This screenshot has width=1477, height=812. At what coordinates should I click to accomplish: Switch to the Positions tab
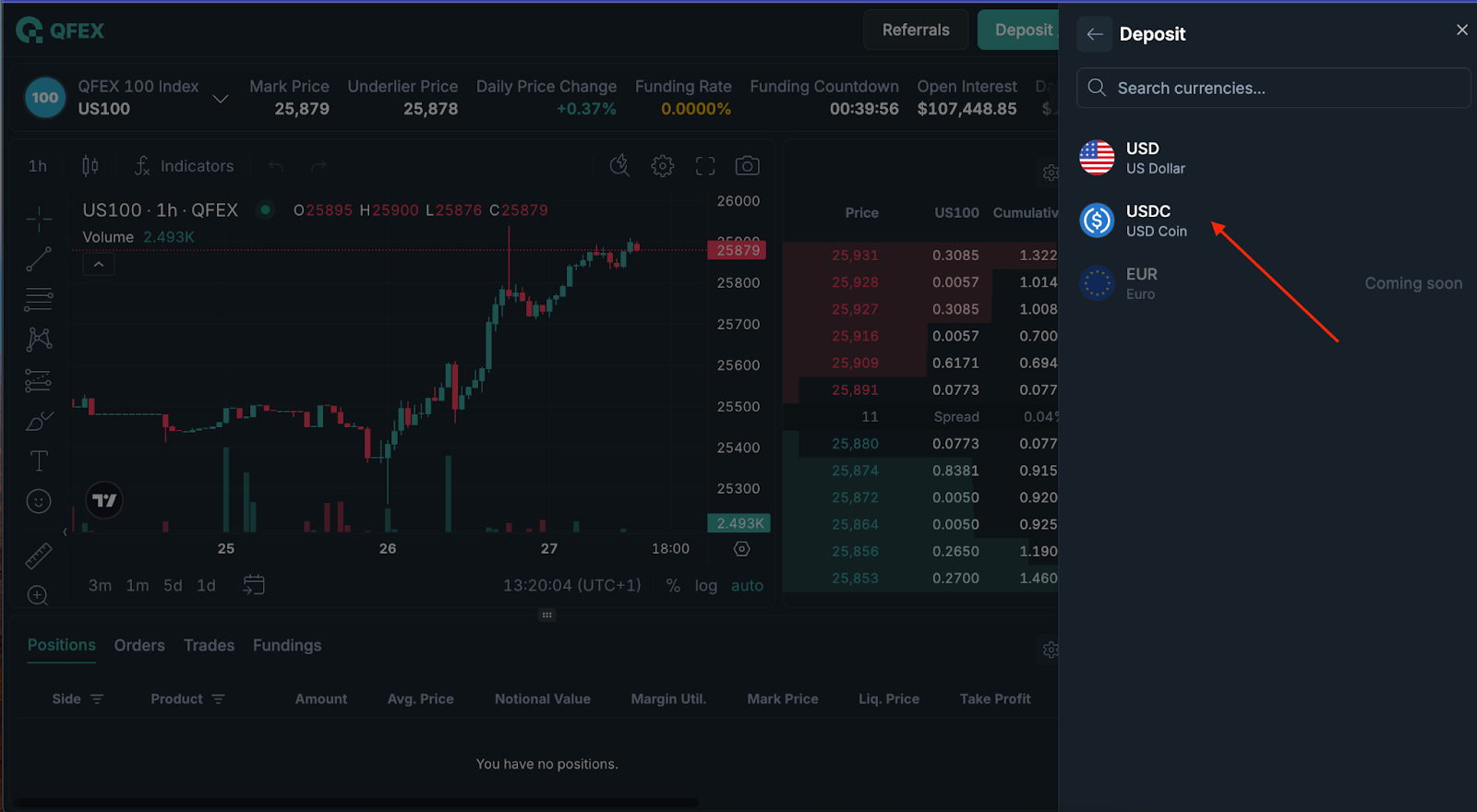[x=62, y=645]
